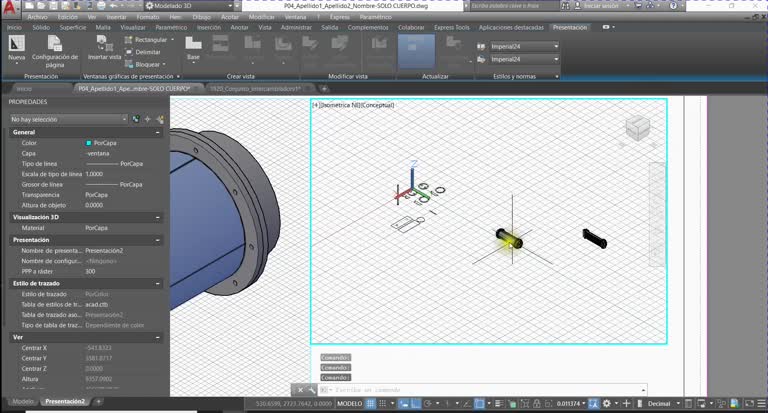Click the Conceptual visual style label
Screen dimensions: 768x413
click(x=378, y=105)
